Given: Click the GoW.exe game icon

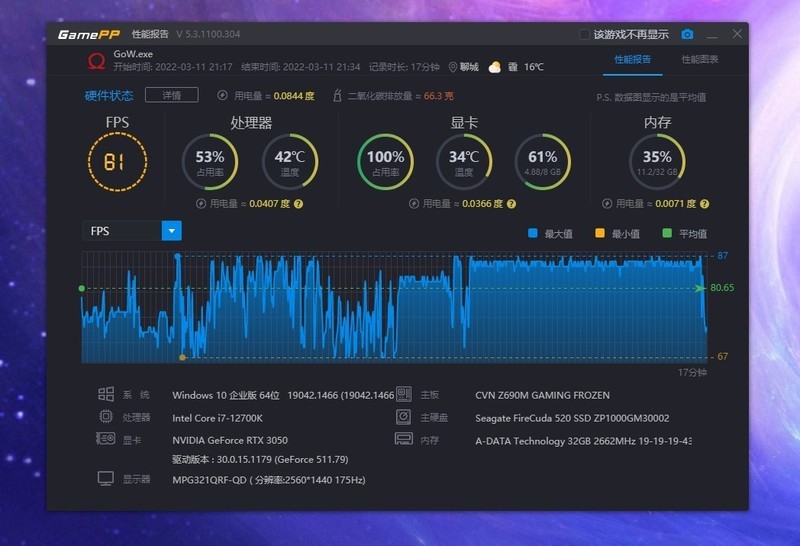Looking at the screenshot, I should point(96,60).
